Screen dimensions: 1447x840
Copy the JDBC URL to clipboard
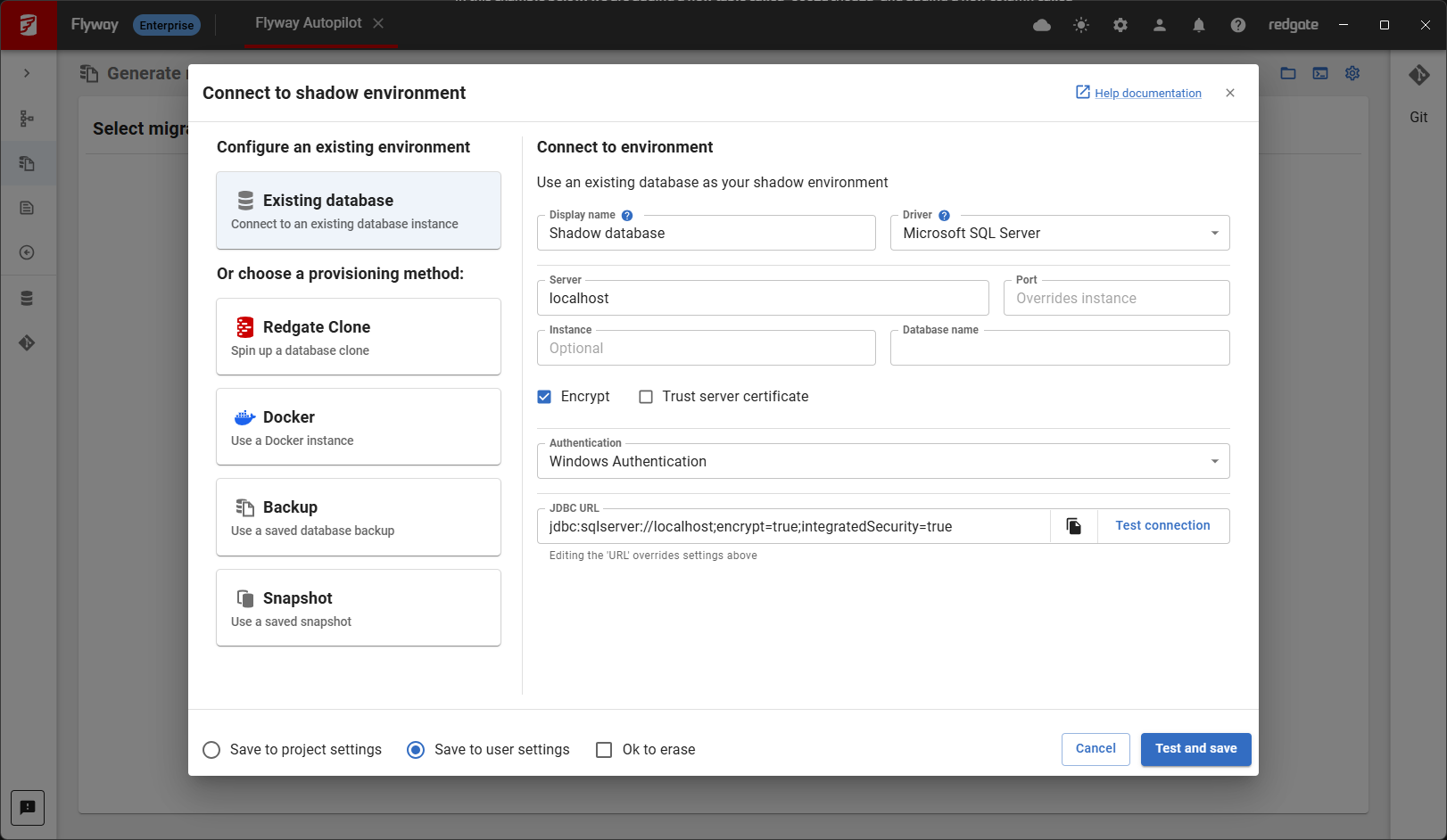[1074, 526]
